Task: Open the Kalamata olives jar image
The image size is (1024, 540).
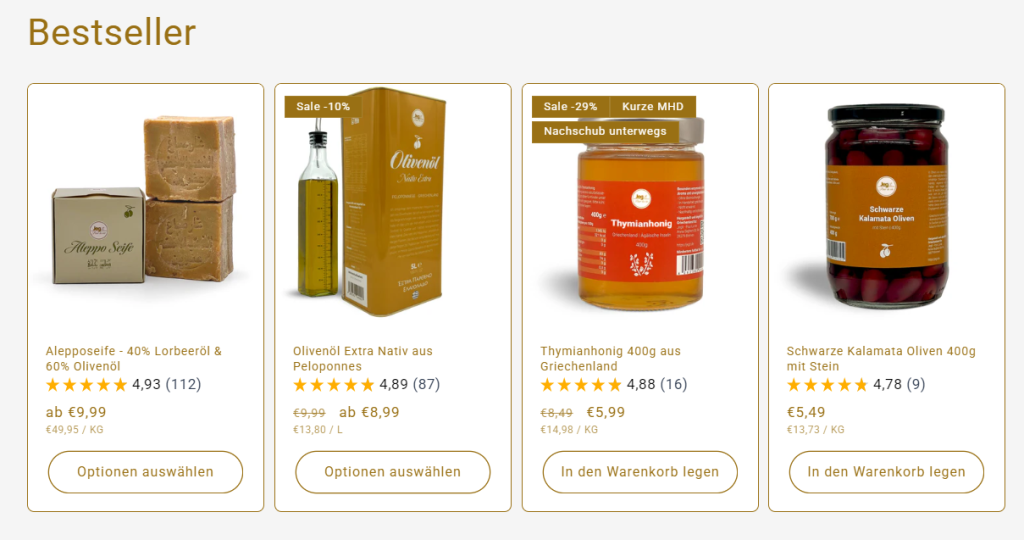Action: tap(886, 206)
